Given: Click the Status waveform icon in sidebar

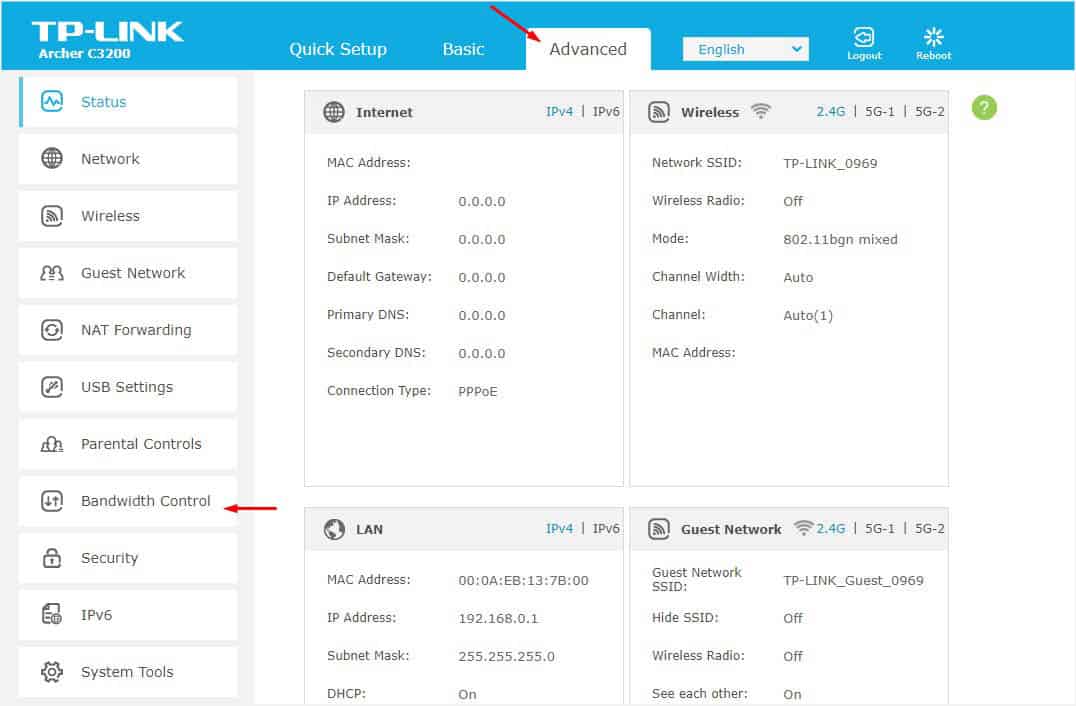Looking at the screenshot, I should pyautogui.click(x=52, y=102).
